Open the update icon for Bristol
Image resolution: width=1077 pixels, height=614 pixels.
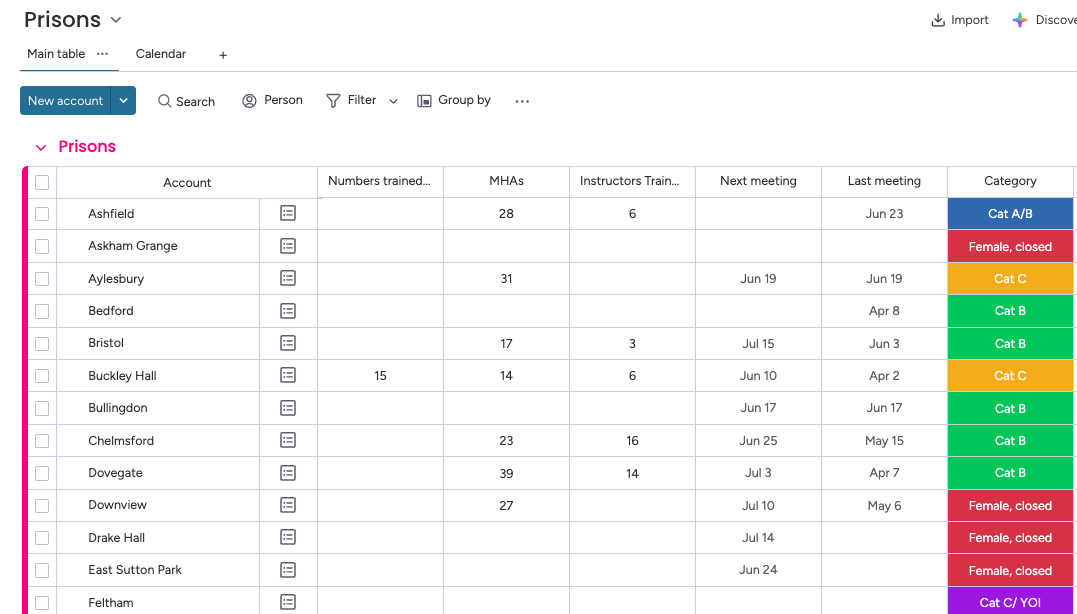tap(288, 343)
